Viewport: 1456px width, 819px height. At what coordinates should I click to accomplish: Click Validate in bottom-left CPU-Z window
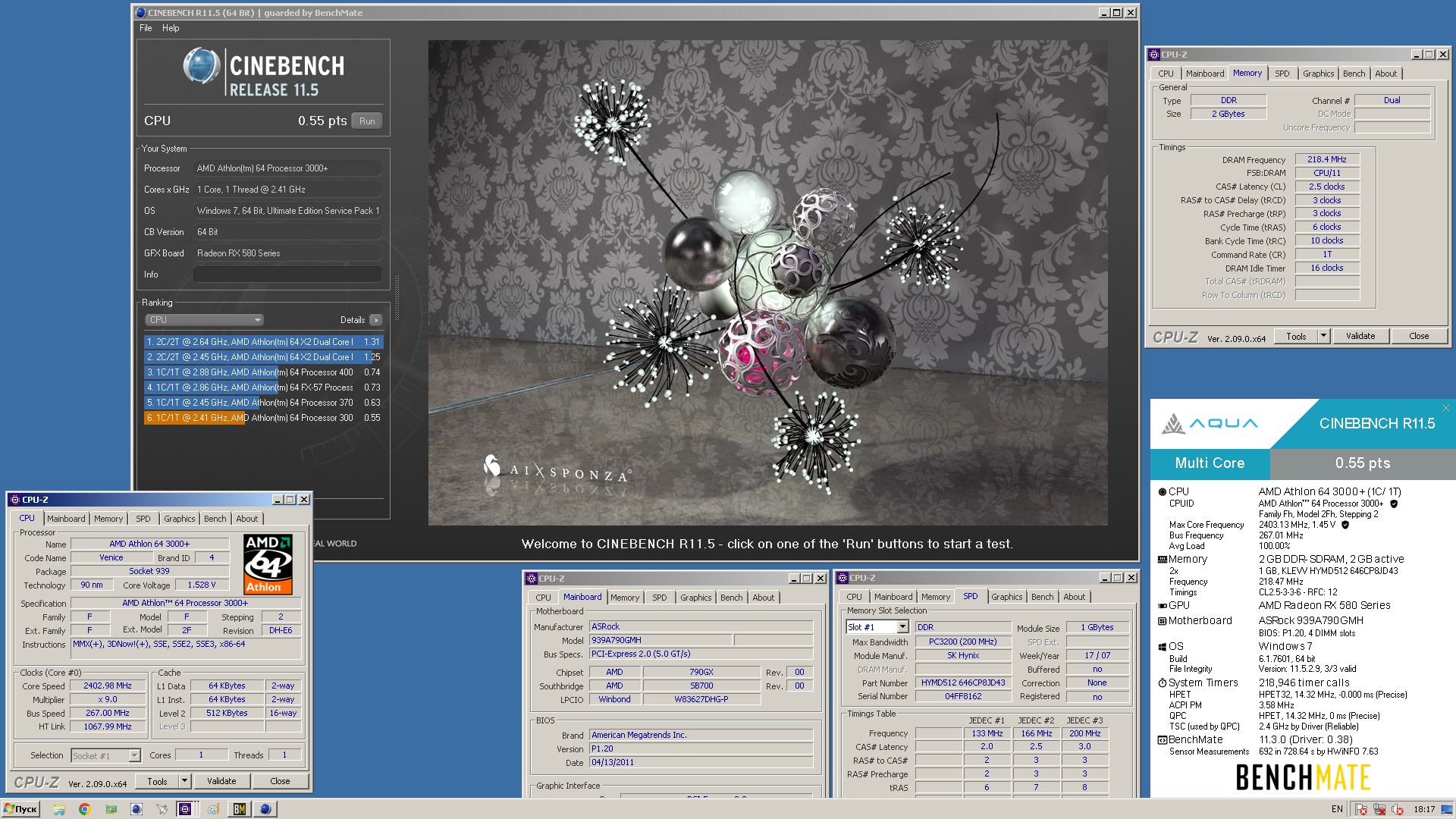coord(221,781)
